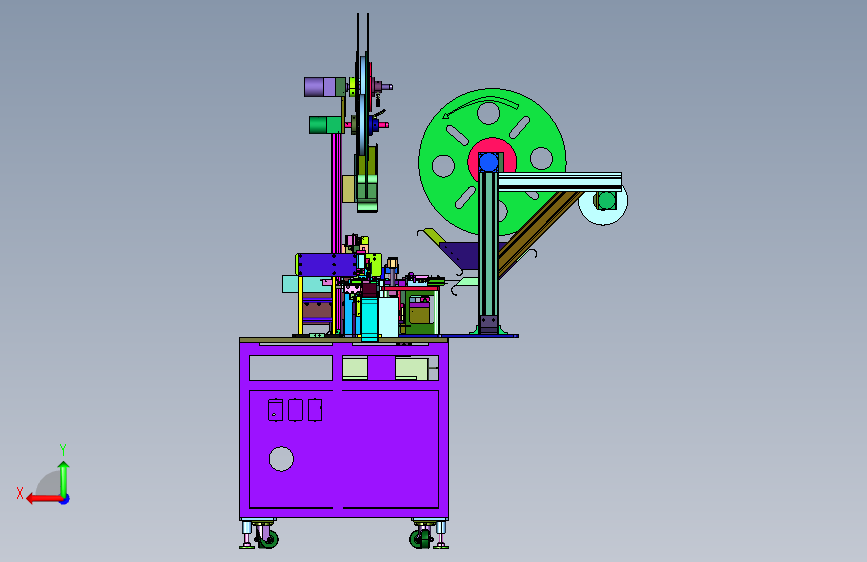Viewport: 867px width, 562px height.
Task: Select the blank rectangular panel on cabinet upper left
Action: (x=291, y=368)
